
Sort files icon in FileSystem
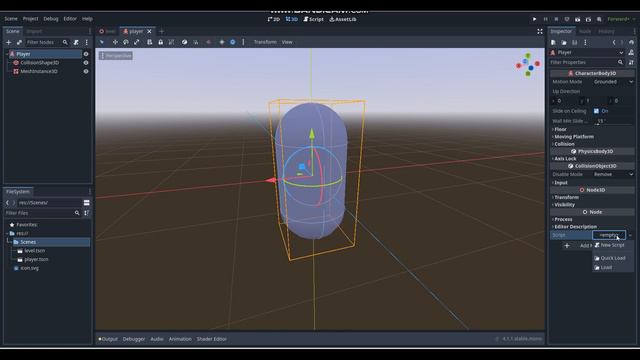[x=87, y=213]
